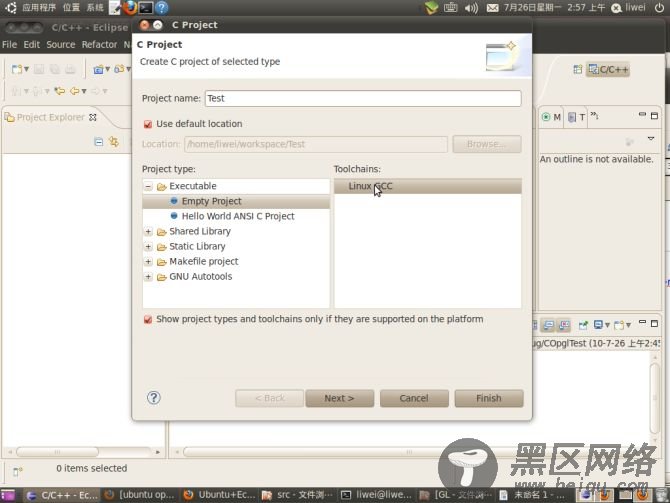Open Outline view menu triangle
Viewport: 670px width, 503px height.
651,138
